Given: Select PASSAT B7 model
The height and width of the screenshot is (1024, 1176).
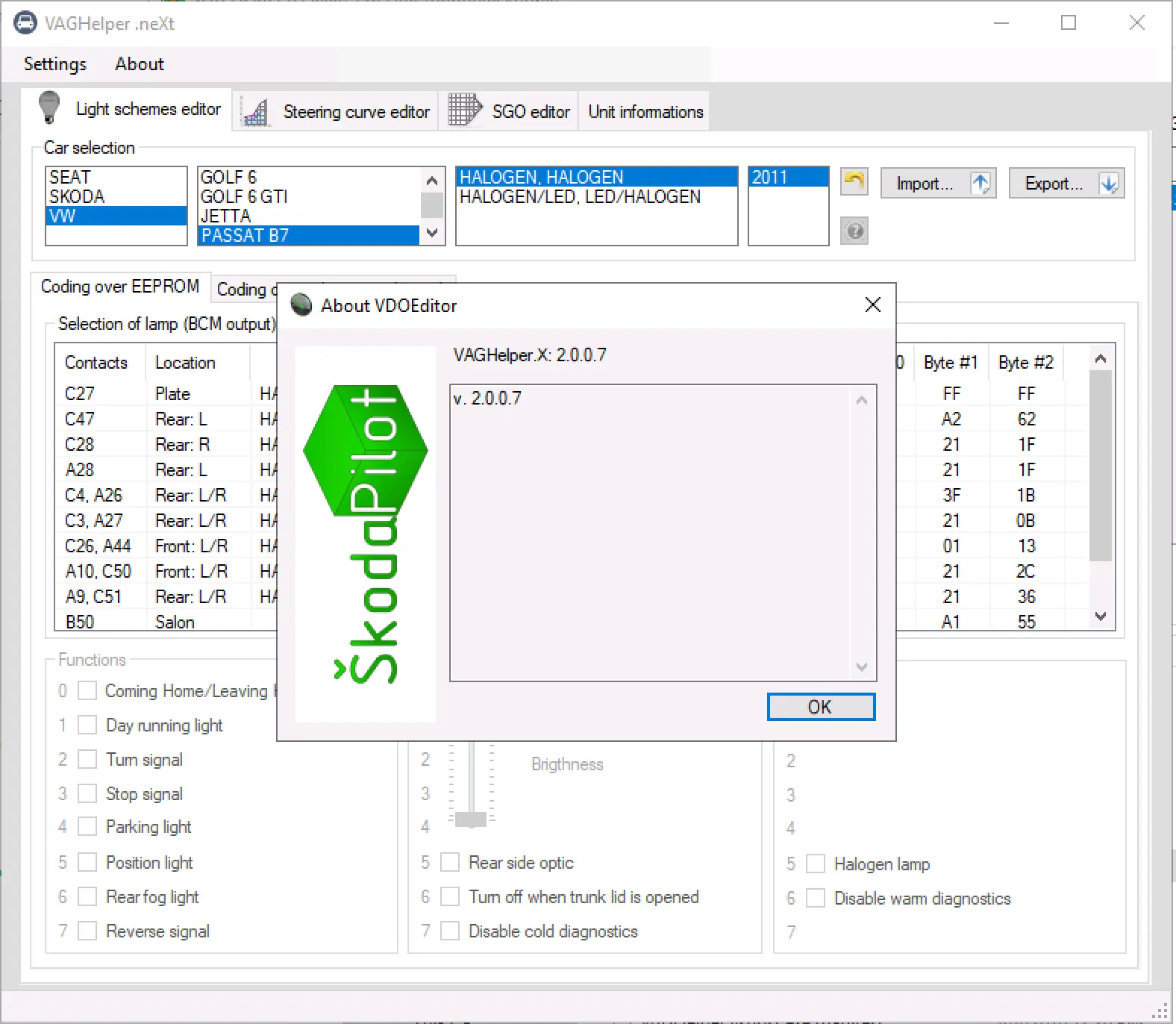Looking at the screenshot, I should [x=309, y=235].
